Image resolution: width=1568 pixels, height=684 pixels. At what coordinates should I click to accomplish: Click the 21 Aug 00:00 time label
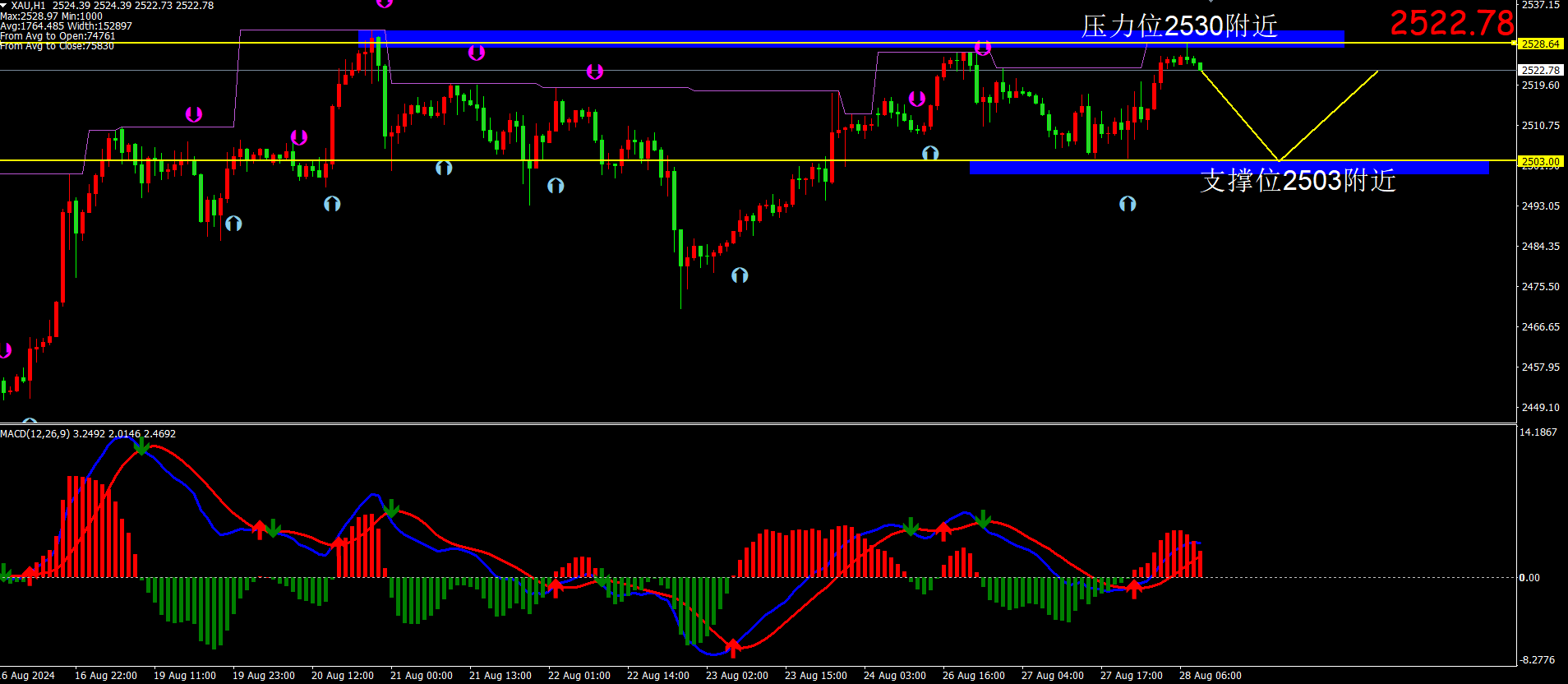422,675
